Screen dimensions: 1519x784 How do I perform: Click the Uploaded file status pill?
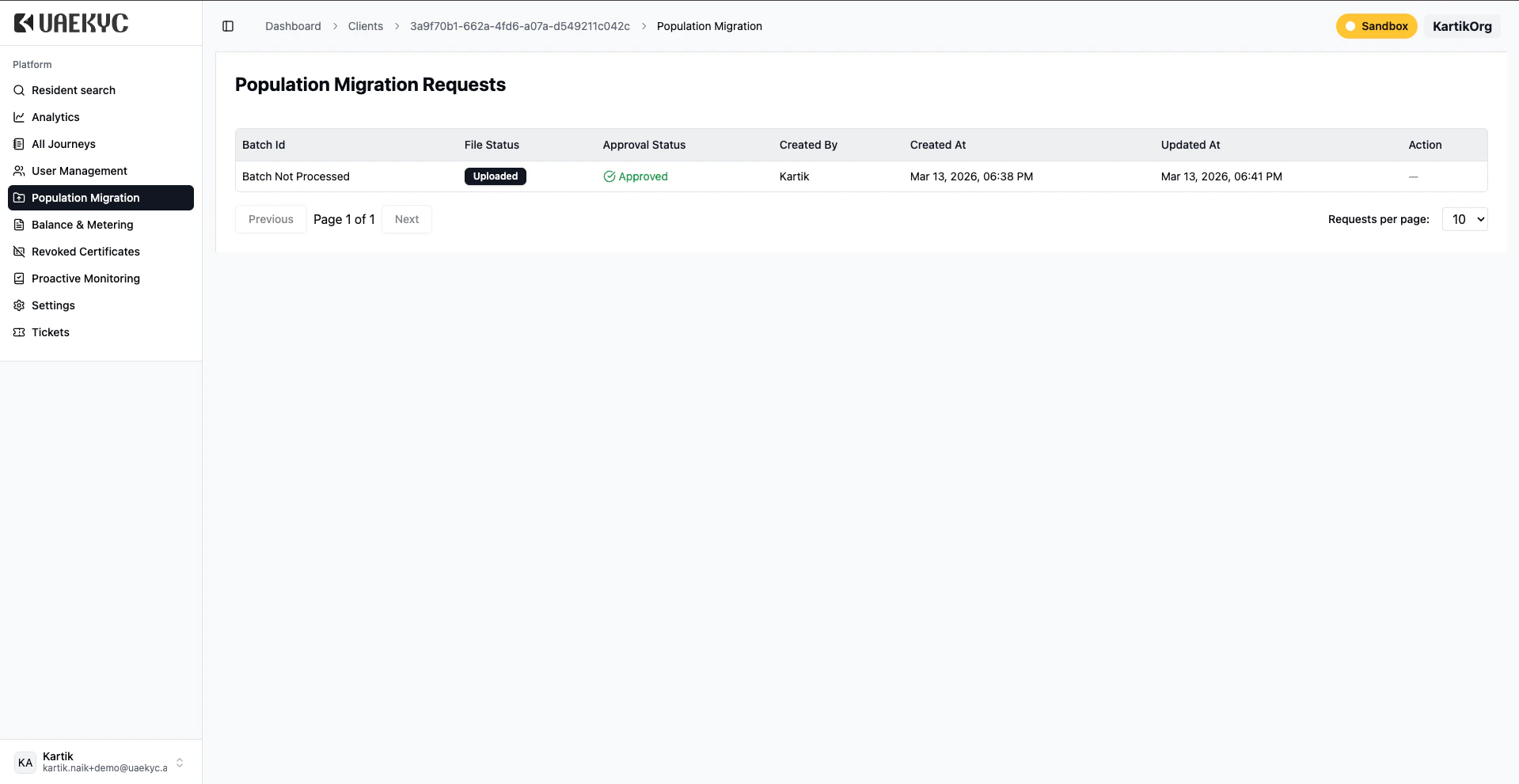tap(495, 176)
